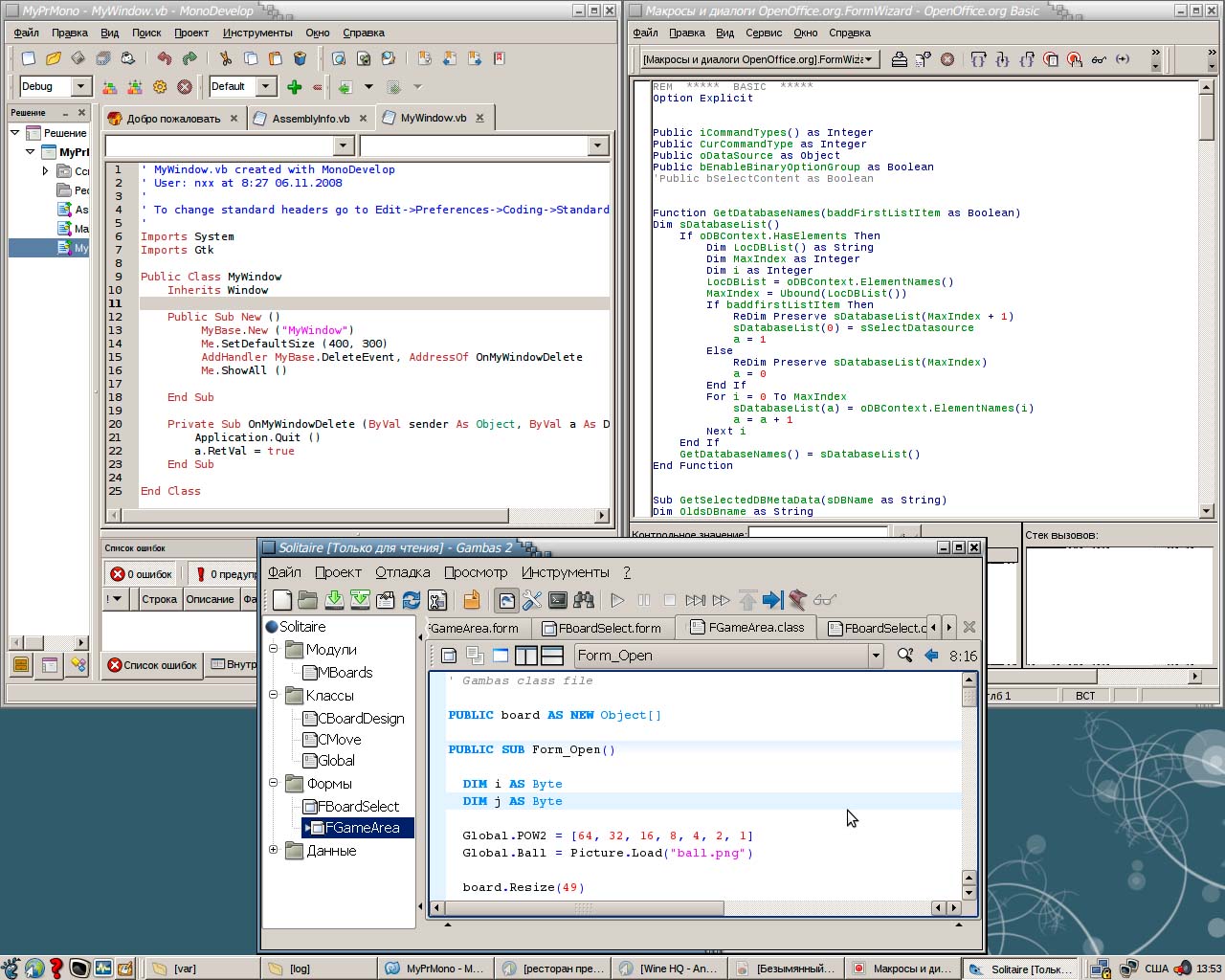Toggle the 0 ошибок filter in error list
Image resolution: width=1225 pixels, height=980 pixels.
click(140, 573)
